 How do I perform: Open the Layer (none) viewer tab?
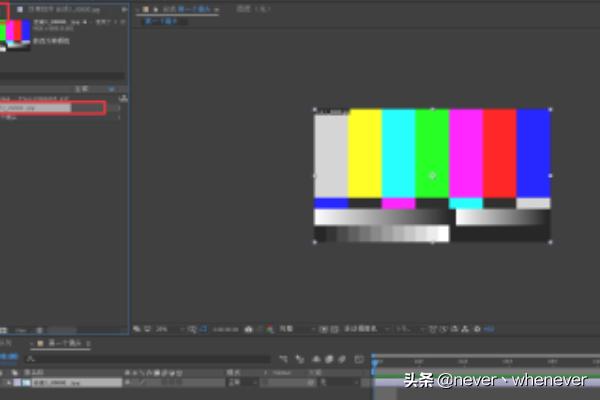(x=253, y=8)
